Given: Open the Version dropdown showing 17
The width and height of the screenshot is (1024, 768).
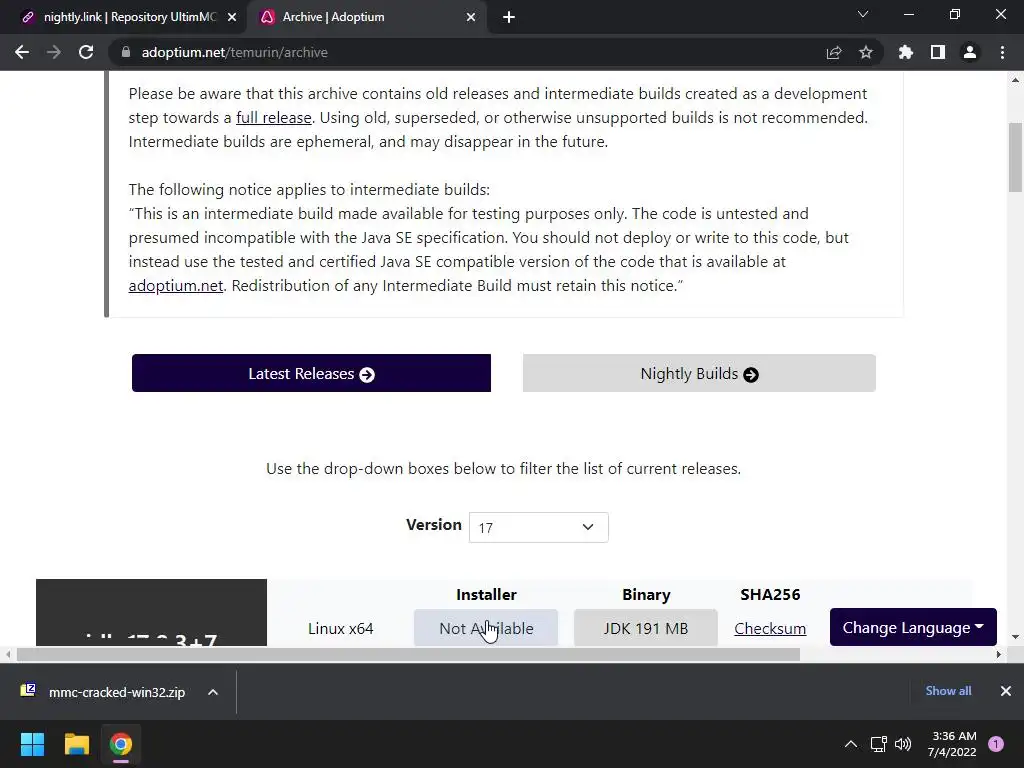Looking at the screenshot, I should pos(538,527).
